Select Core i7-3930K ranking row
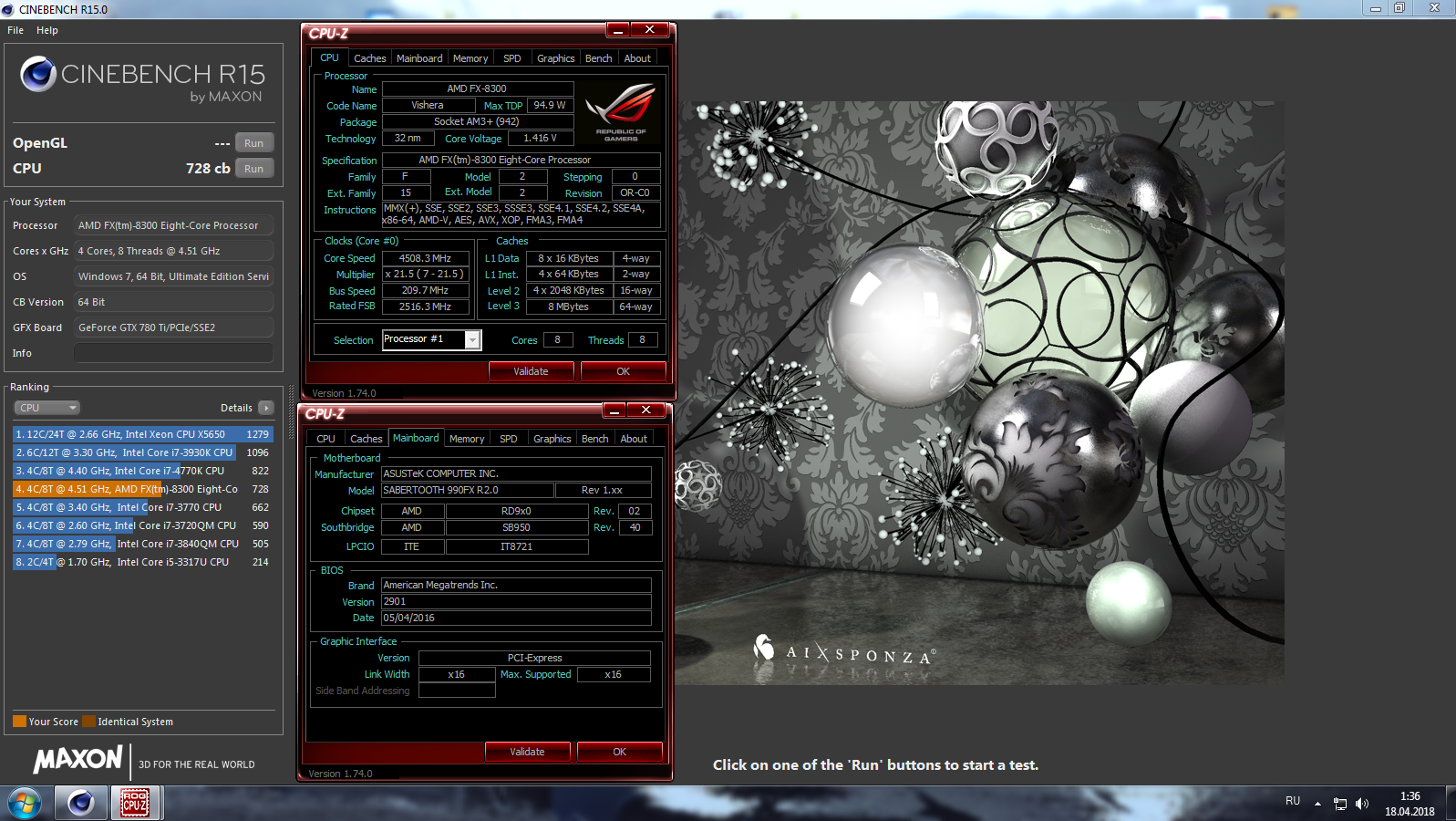1456x821 pixels. click(x=142, y=452)
